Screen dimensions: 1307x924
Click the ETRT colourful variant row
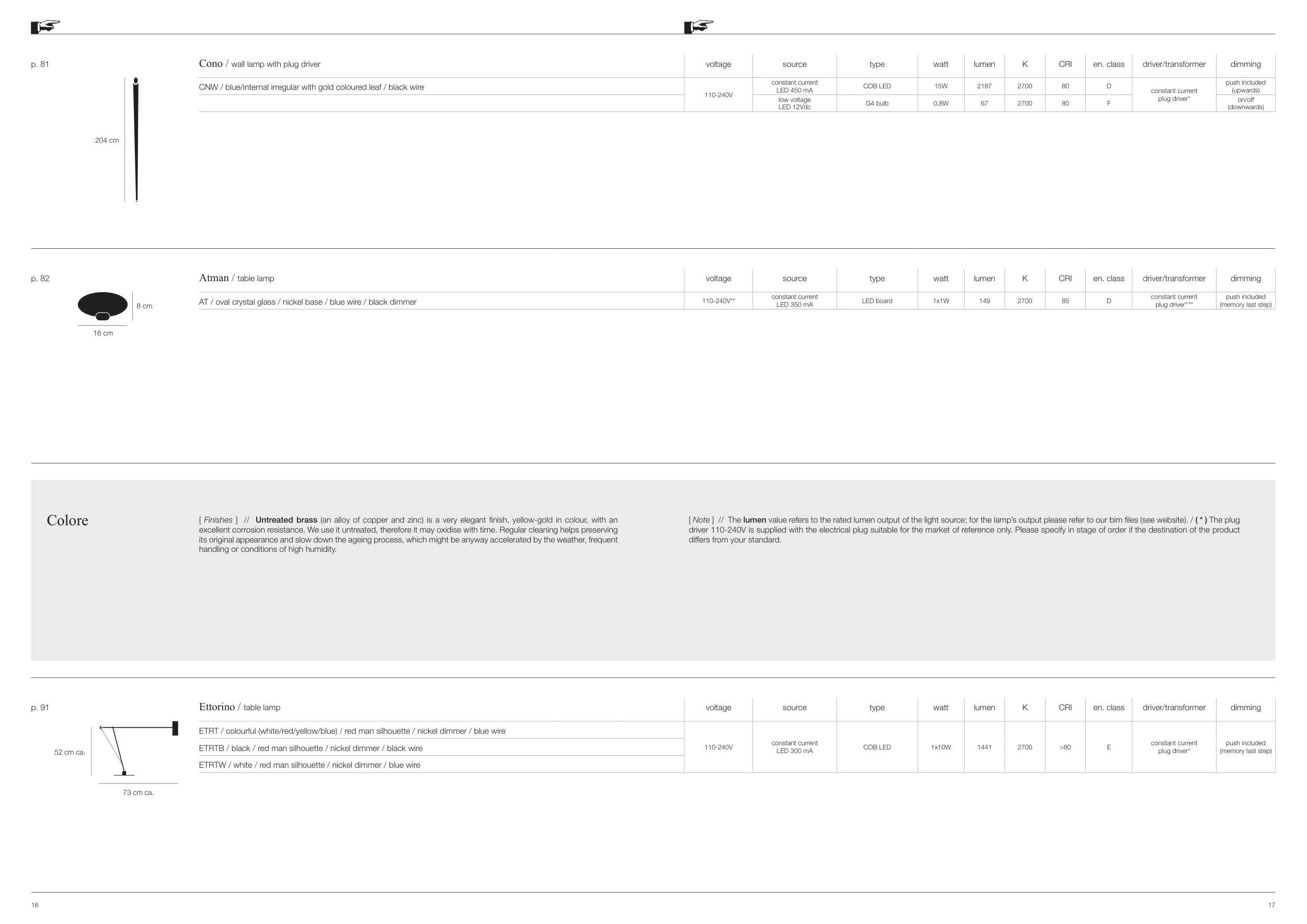click(352, 731)
